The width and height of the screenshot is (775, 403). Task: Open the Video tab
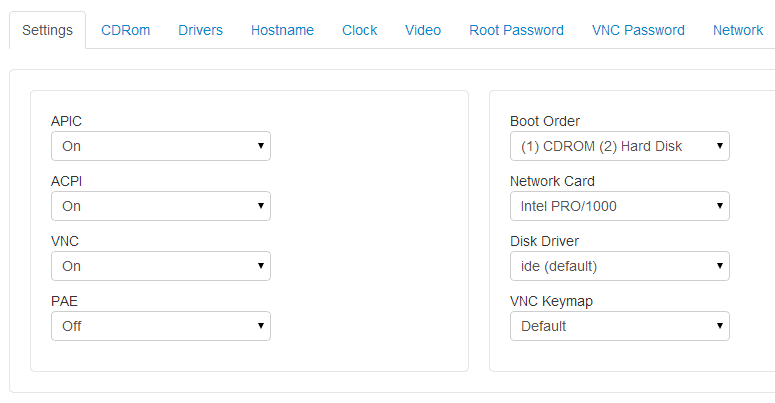tap(423, 30)
